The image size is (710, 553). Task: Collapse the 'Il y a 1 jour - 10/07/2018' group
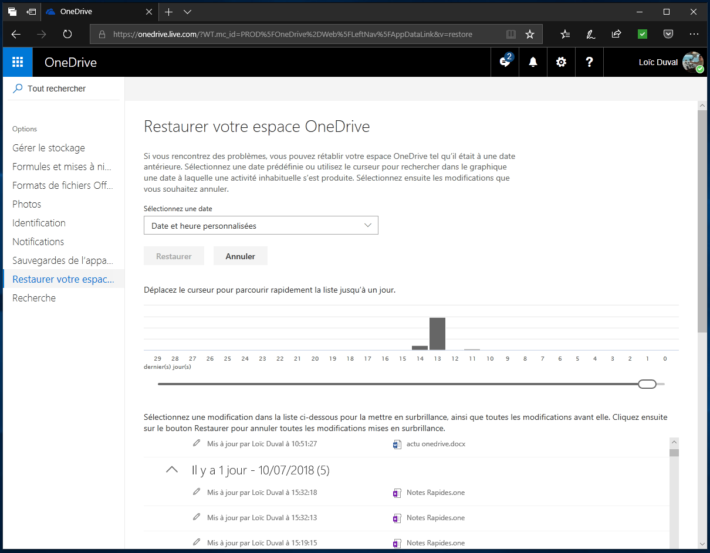172,470
